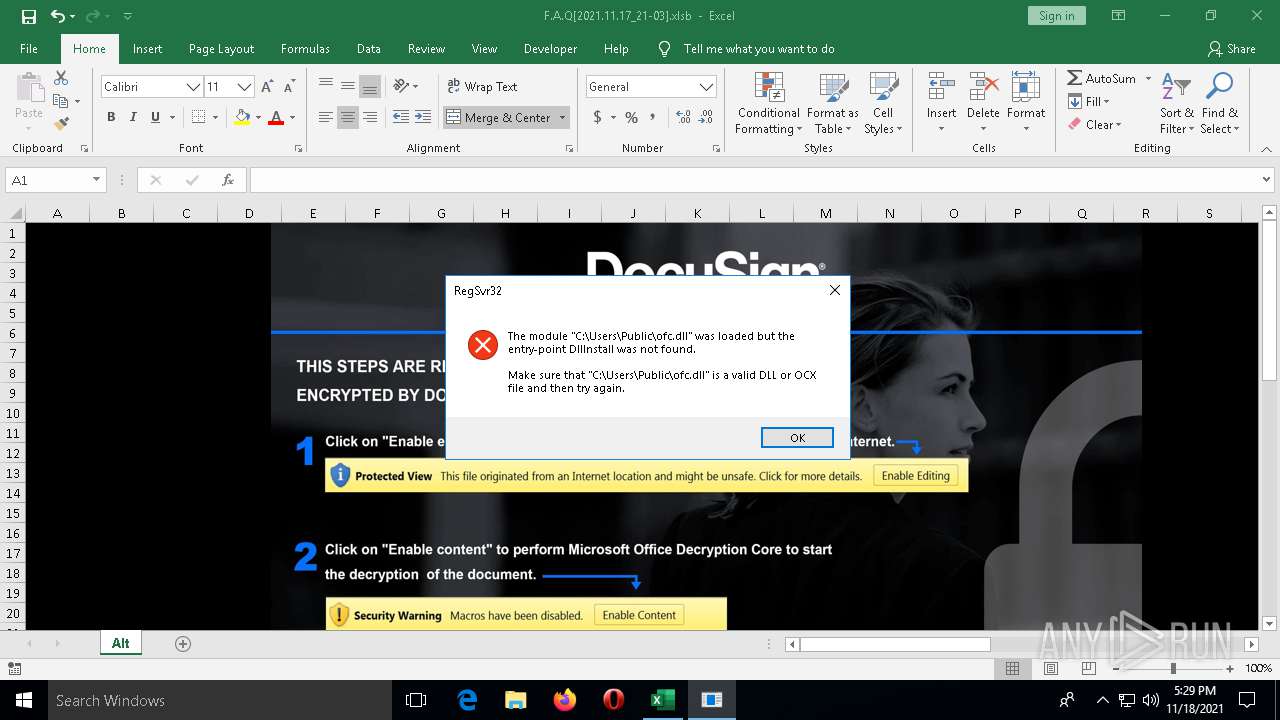
Task: Click the Tell me what you want to do box
Action: [x=758, y=48]
